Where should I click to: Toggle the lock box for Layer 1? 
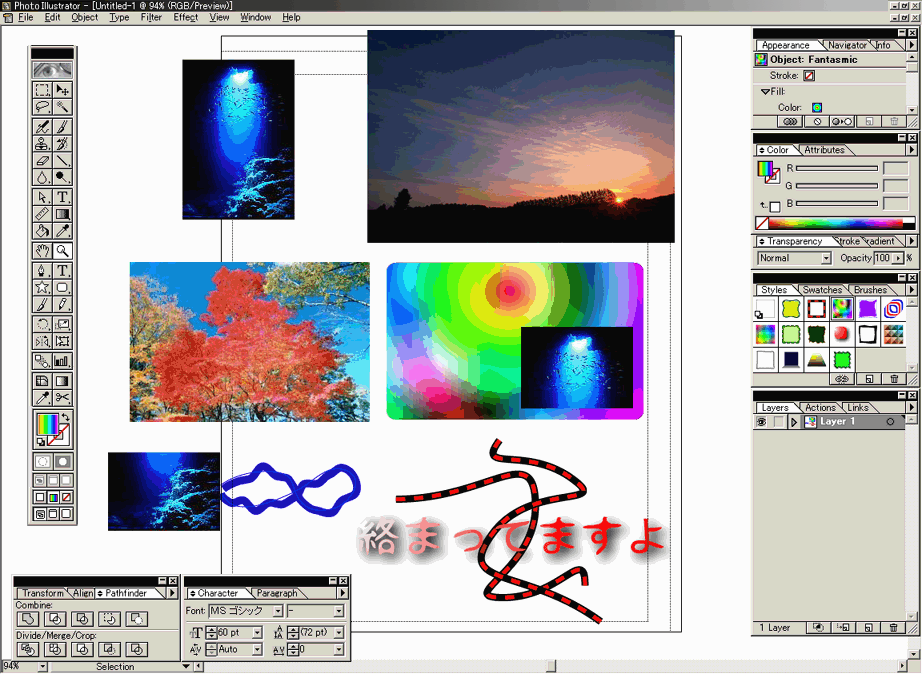tap(777, 423)
